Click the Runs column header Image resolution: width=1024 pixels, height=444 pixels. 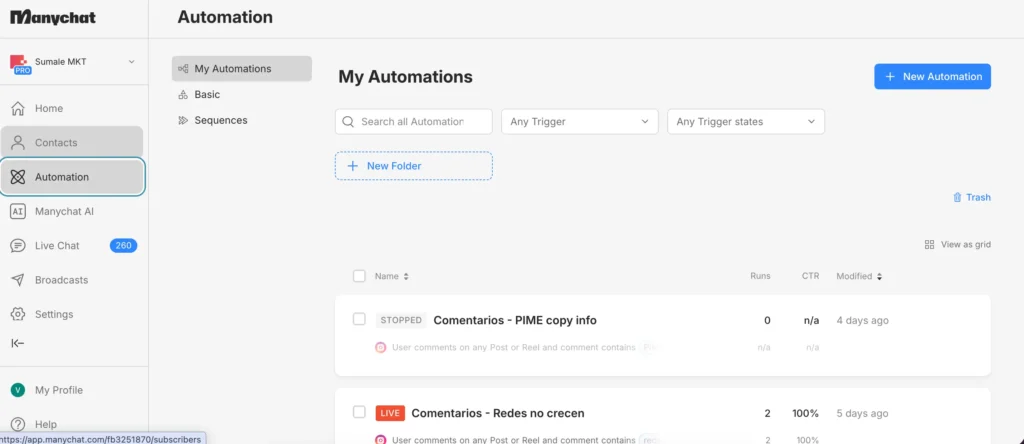point(760,276)
